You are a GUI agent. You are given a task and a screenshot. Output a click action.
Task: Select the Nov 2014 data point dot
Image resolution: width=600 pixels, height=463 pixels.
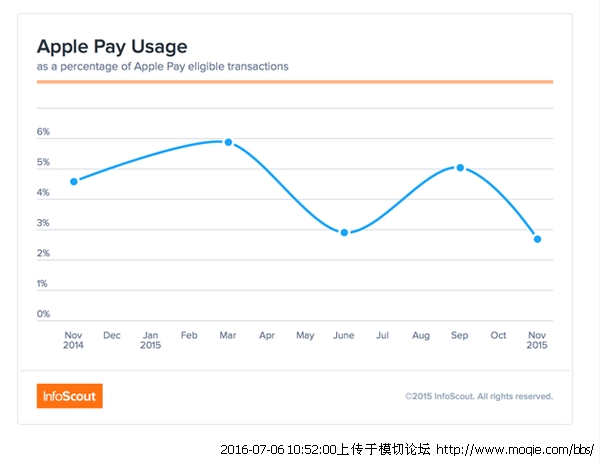click(73, 181)
